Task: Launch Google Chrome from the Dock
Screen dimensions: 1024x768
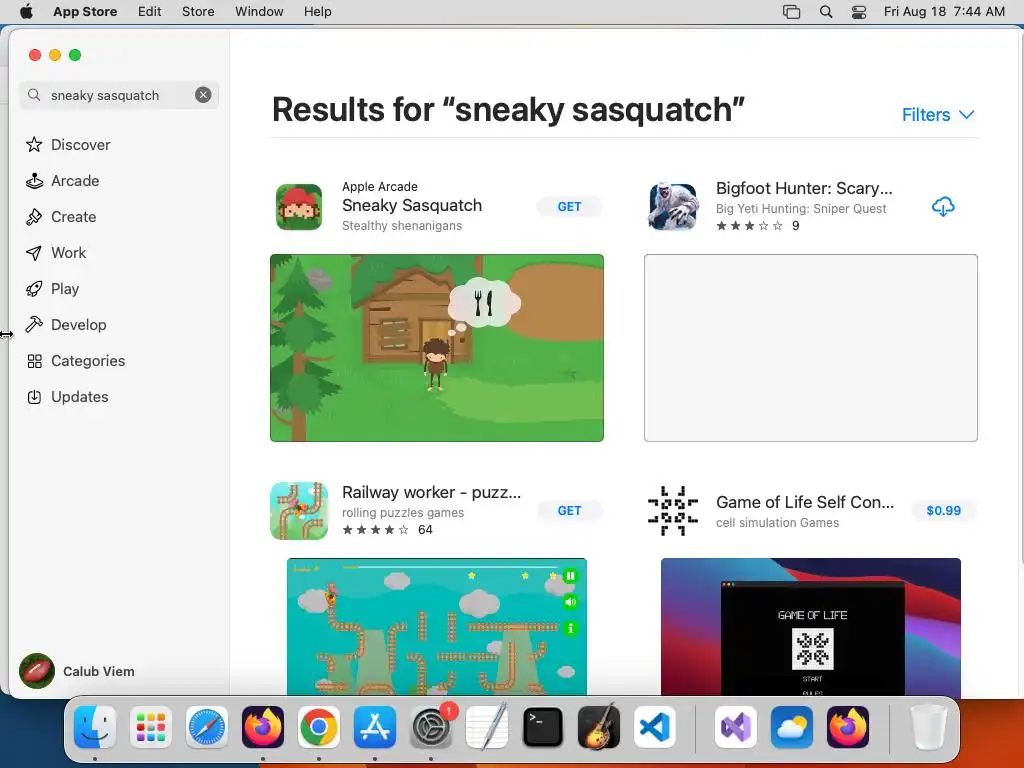Action: 319,728
